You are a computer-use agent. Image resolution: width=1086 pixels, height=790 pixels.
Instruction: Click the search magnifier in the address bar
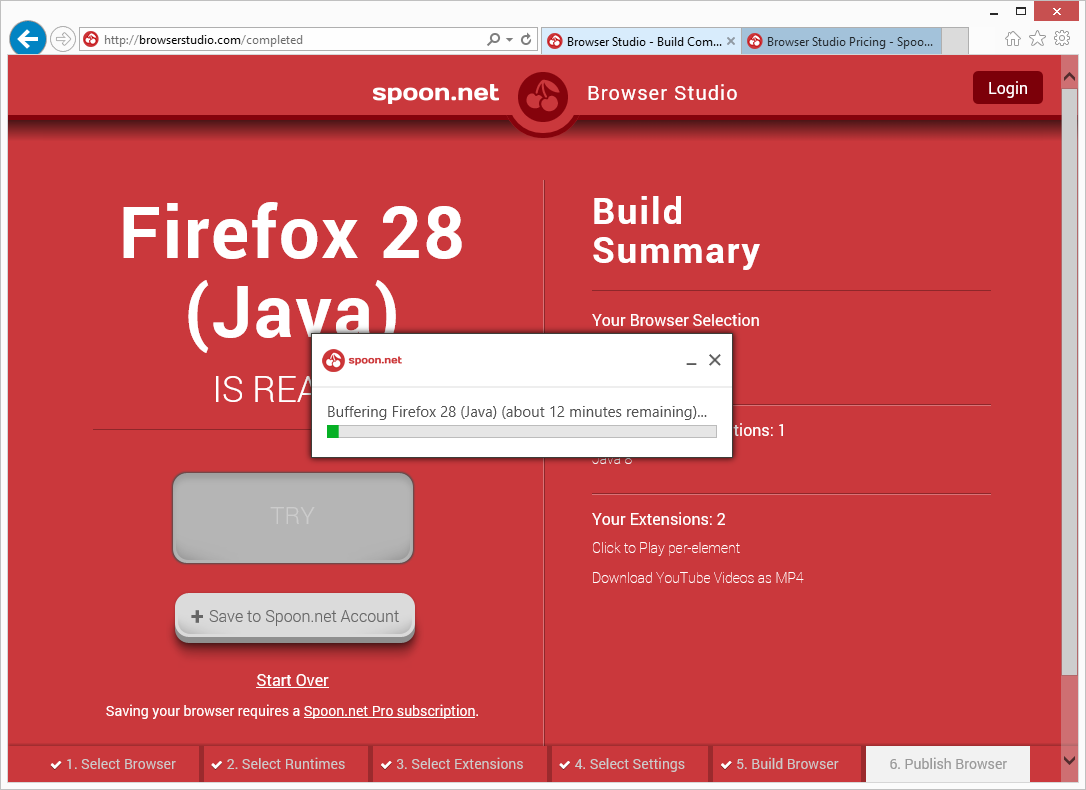[493, 39]
